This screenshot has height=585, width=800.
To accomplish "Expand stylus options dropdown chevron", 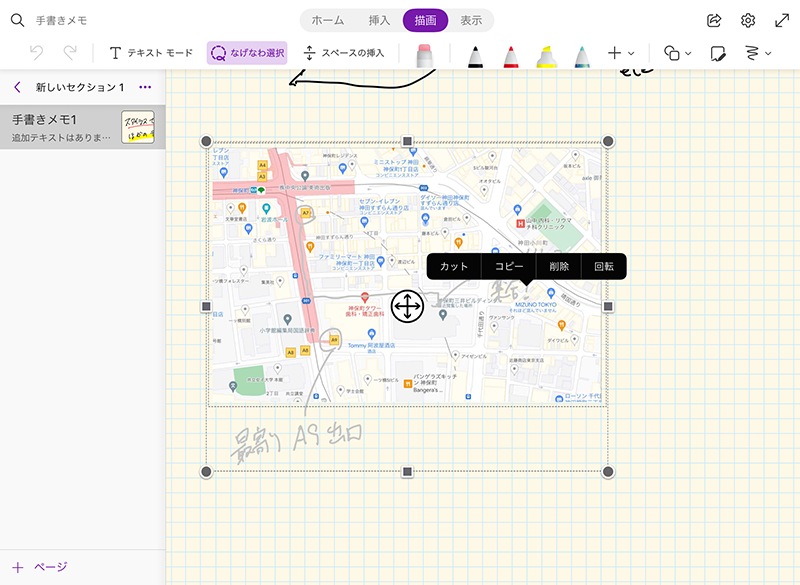I will click(x=768, y=54).
